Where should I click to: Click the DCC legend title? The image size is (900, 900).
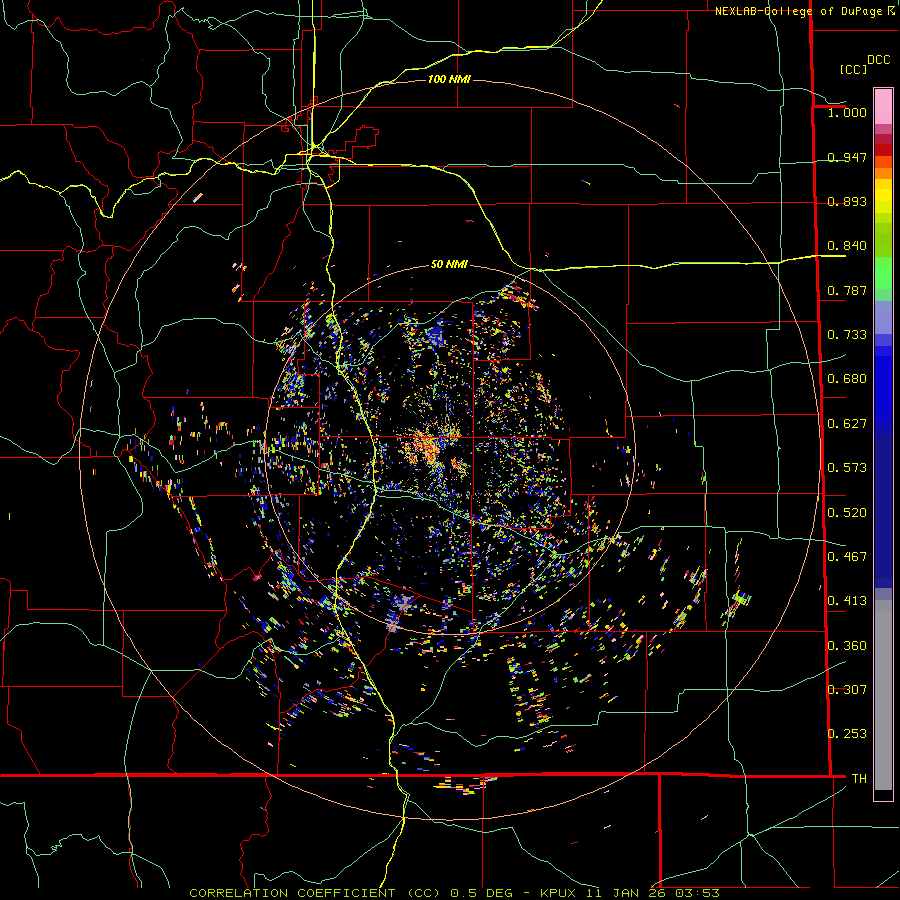pos(878,60)
